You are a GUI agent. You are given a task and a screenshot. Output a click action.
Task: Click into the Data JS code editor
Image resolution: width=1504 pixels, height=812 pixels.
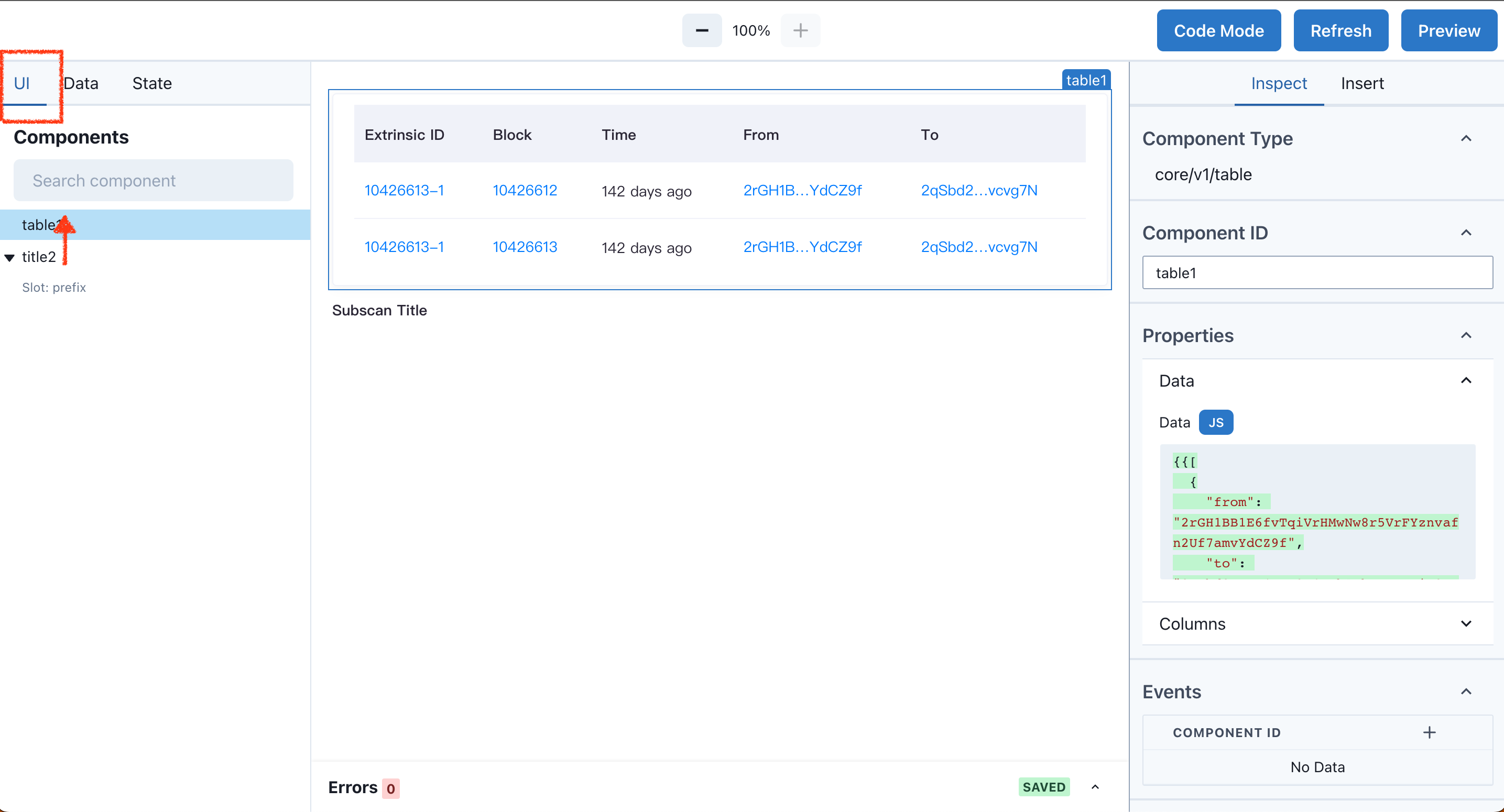[x=1317, y=512]
